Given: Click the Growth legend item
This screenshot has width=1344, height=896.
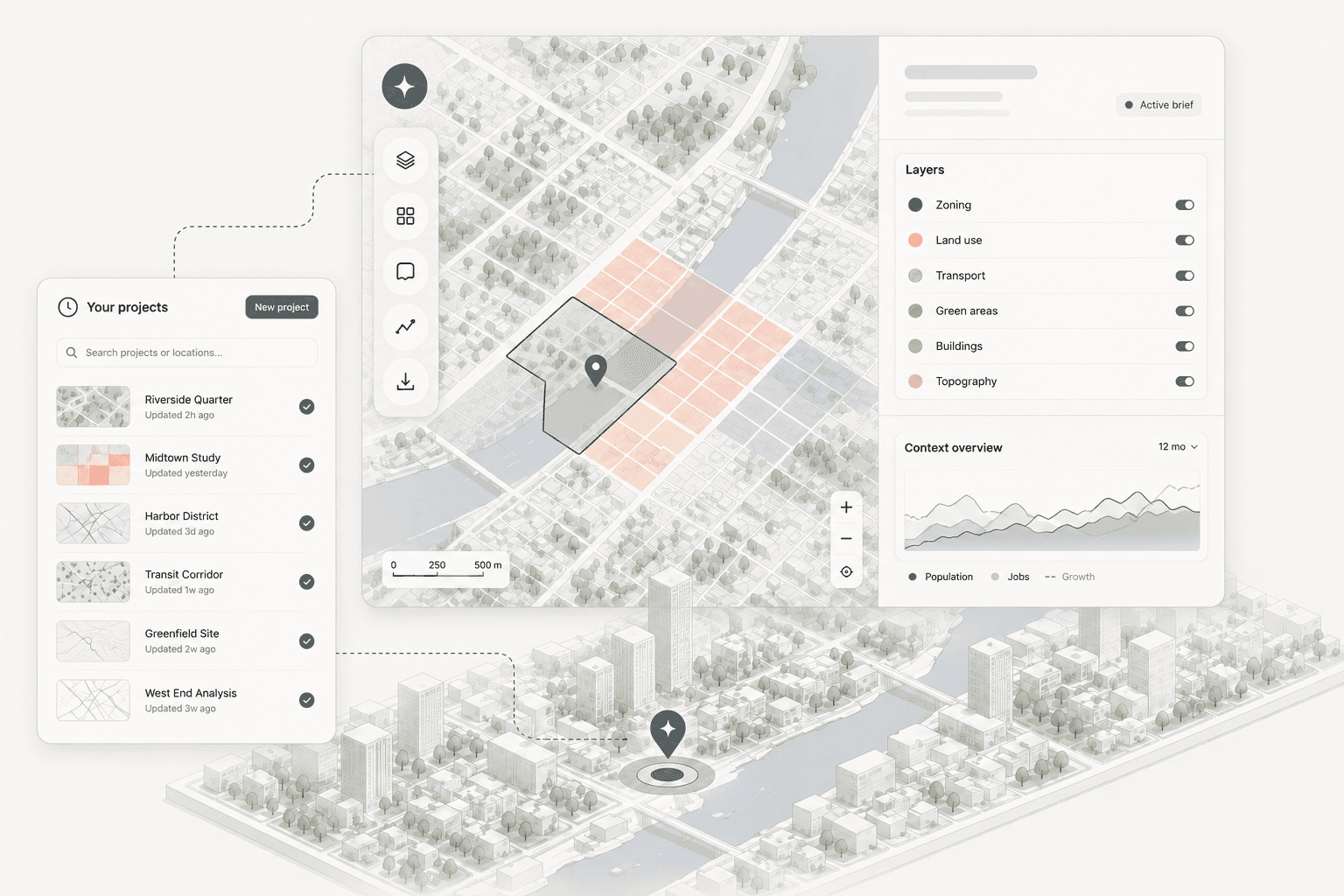Looking at the screenshot, I should click(1069, 577).
